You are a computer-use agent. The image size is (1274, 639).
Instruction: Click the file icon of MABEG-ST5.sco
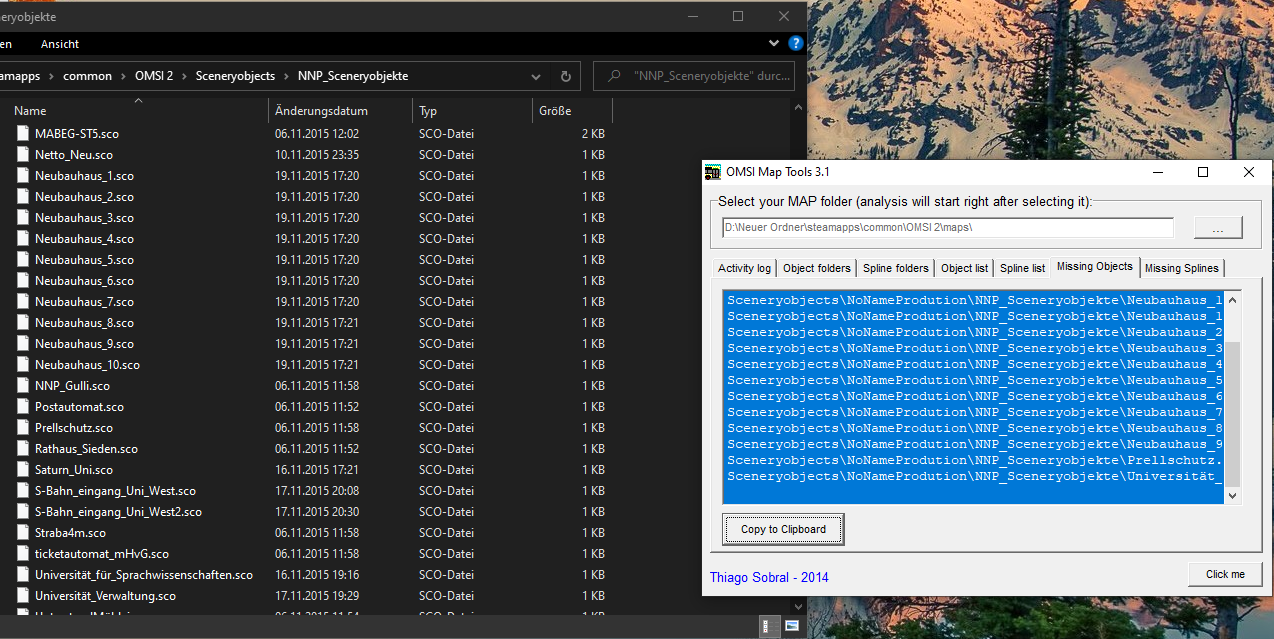pos(24,133)
